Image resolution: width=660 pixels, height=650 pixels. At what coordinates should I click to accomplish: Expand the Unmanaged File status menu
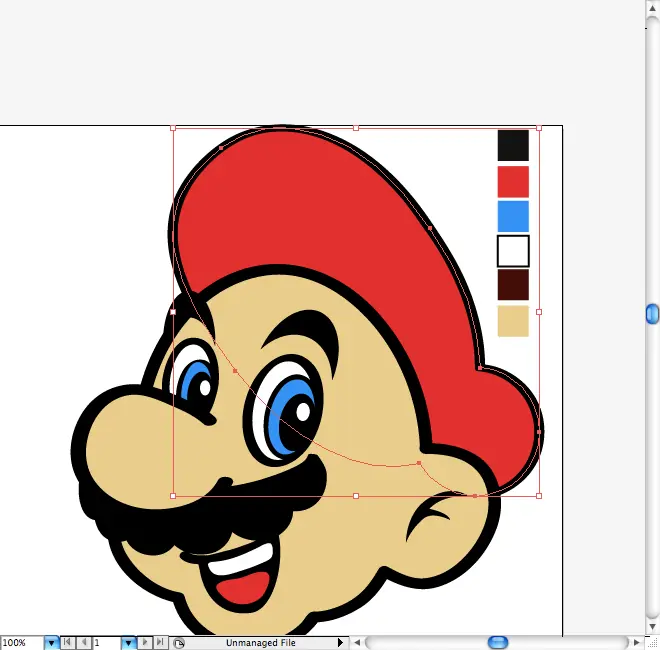(x=340, y=643)
